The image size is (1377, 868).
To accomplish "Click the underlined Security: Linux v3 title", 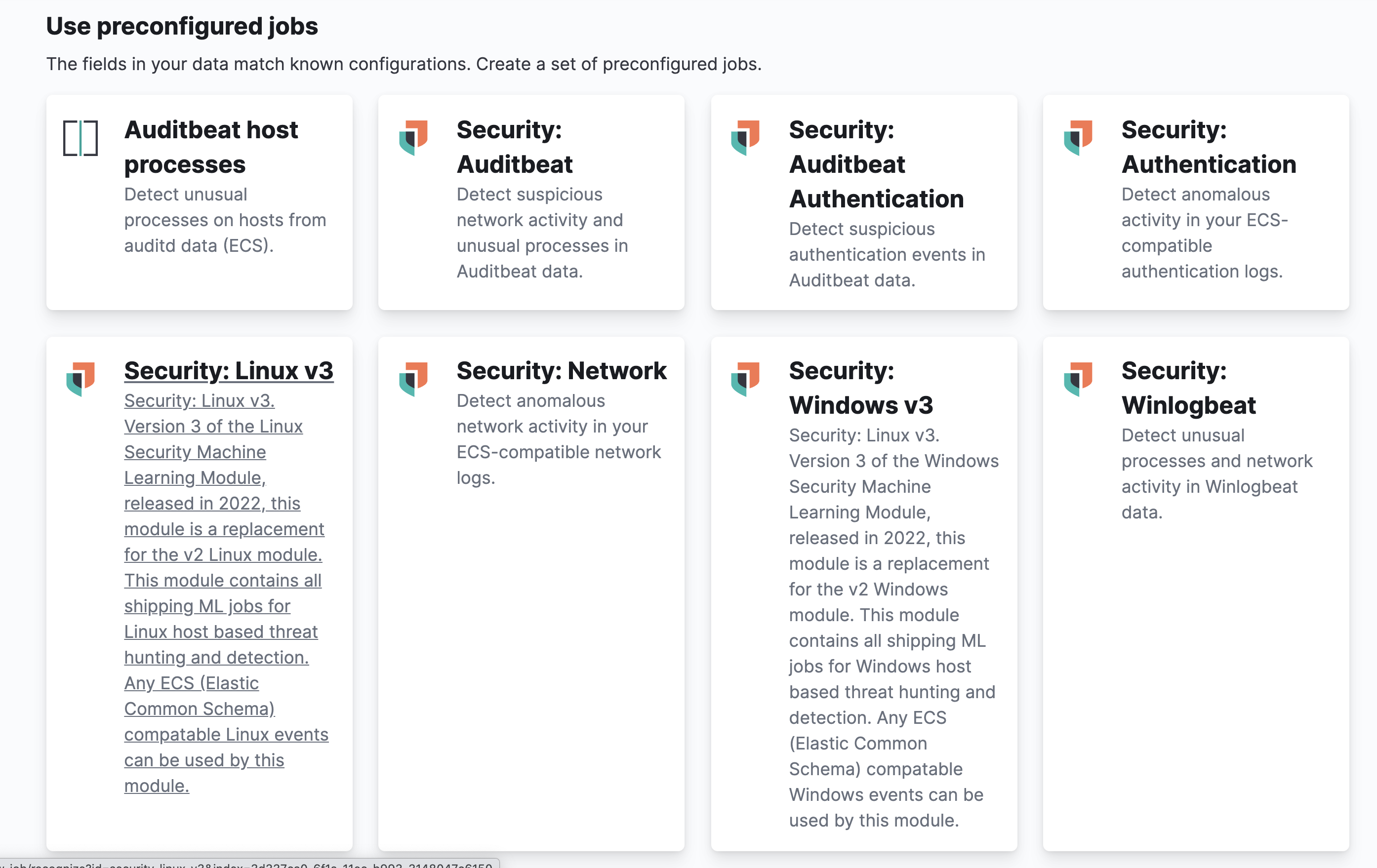I will coord(228,370).
